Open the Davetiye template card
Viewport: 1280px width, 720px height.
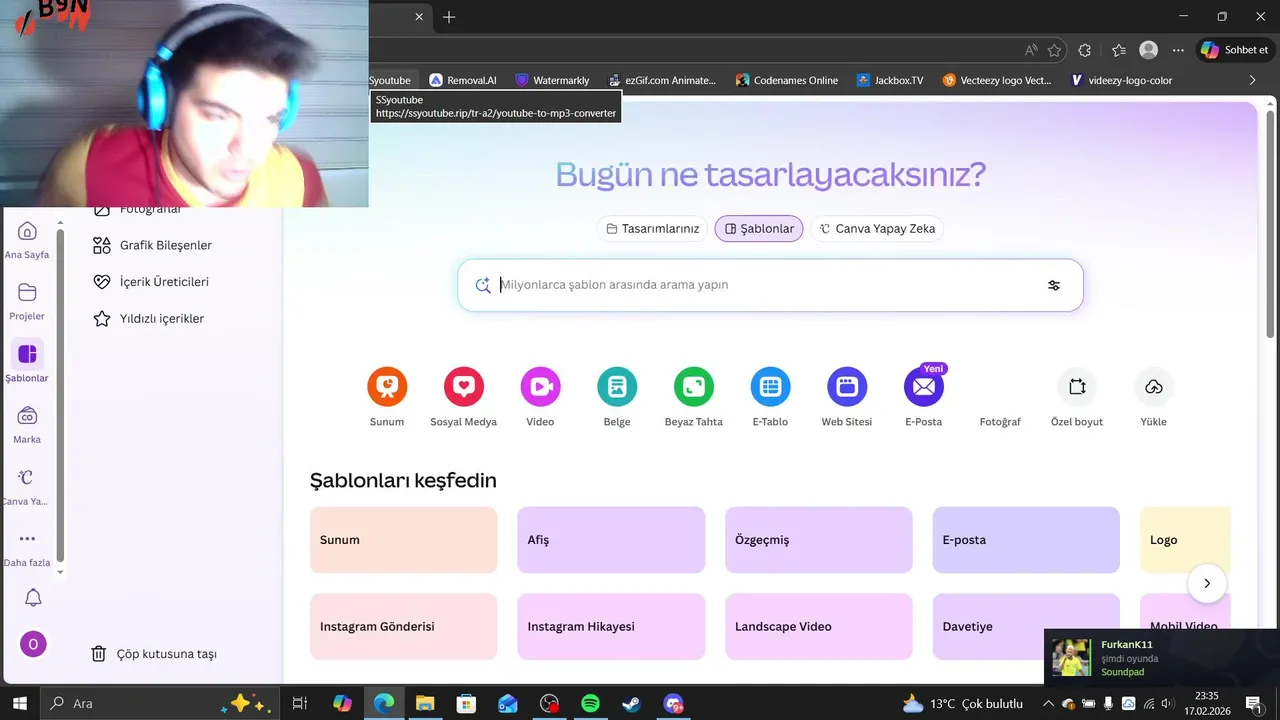(x=1026, y=627)
